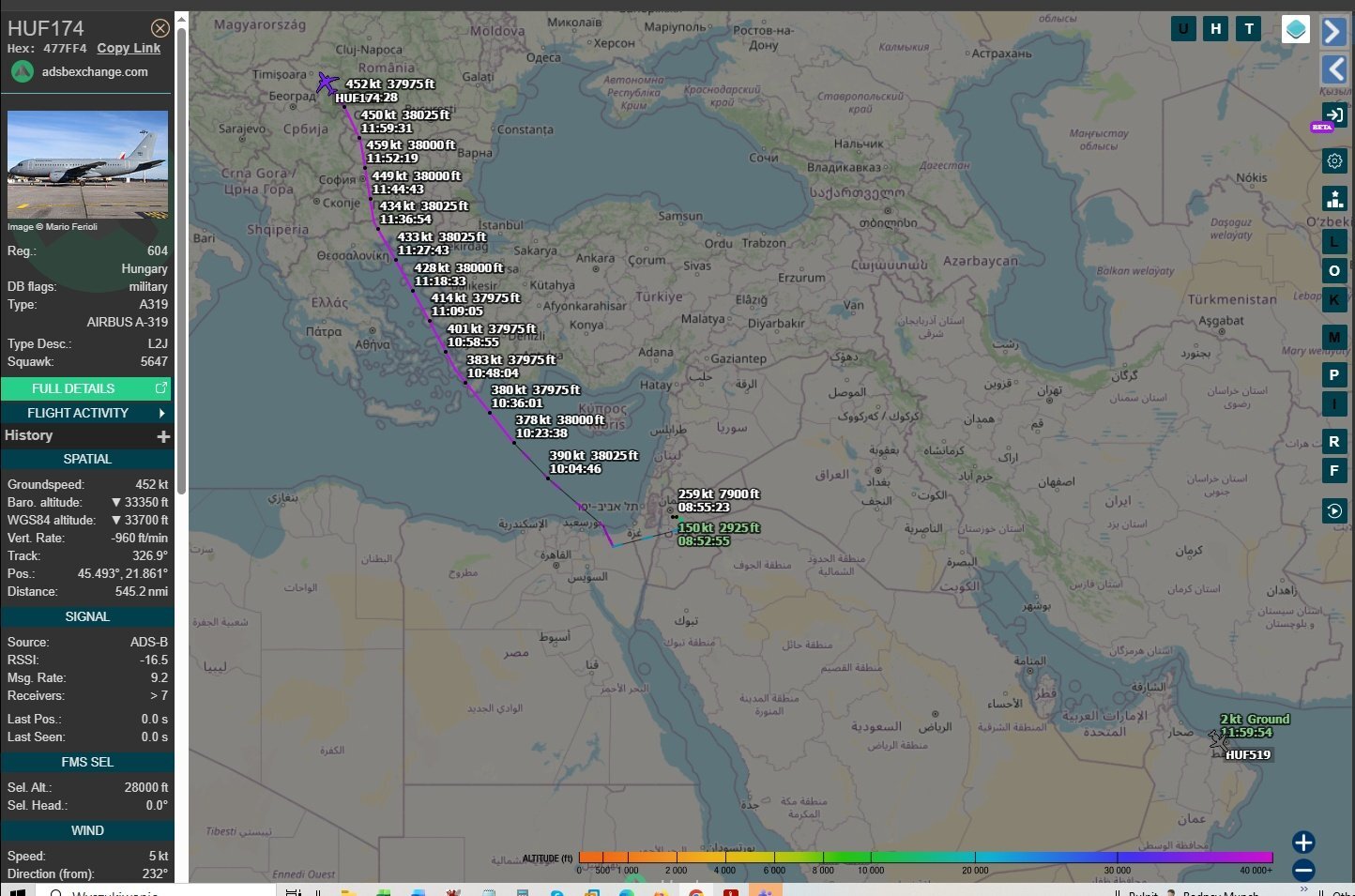This screenshot has width=1355, height=896.
Task: Toggle the L labels button on sidebar
Action: (x=1334, y=241)
